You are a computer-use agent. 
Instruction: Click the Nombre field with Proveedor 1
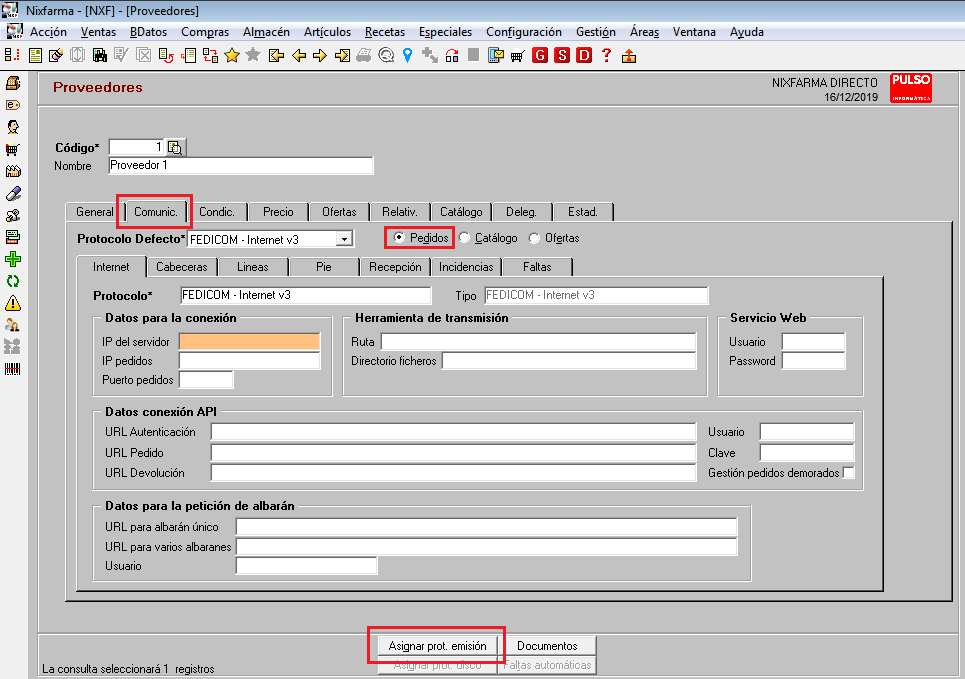[x=241, y=166]
